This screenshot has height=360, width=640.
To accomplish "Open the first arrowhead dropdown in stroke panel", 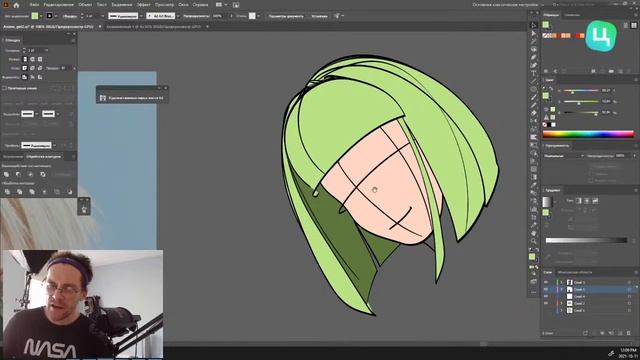I will click(36, 114).
